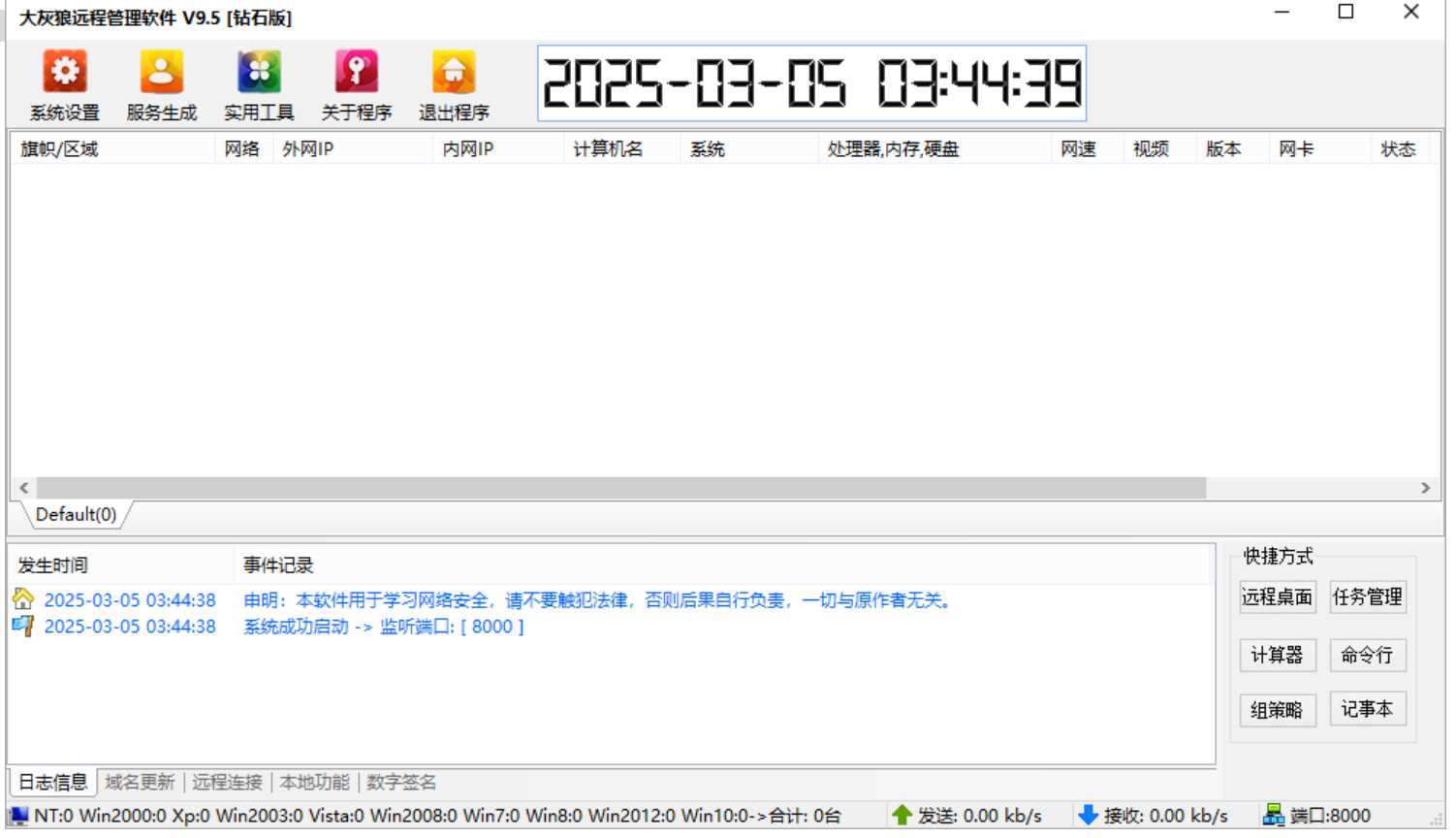
Task: Select the 系统成功启动 log entry
Action: point(383,627)
